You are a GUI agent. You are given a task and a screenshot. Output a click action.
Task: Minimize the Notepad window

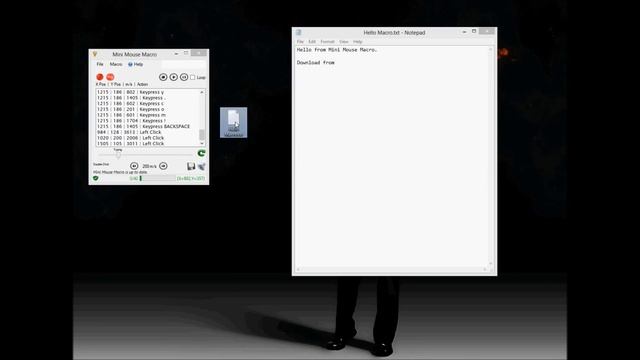pyautogui.click(x=464, y=31)
